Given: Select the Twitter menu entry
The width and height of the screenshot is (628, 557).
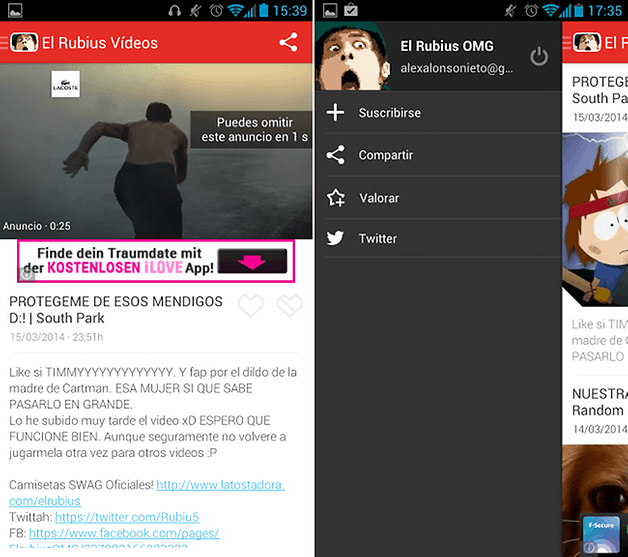Looking at the screenshot, I should pyautogui.click(x=438, y=239).
